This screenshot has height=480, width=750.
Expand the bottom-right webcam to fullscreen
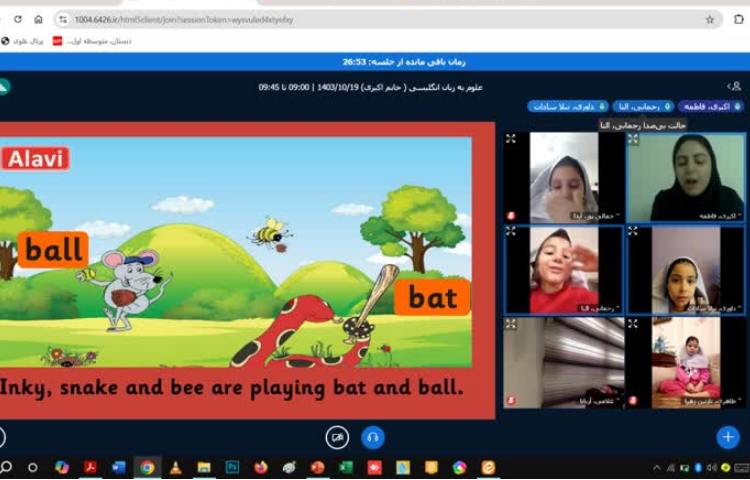tap(633, 324)
